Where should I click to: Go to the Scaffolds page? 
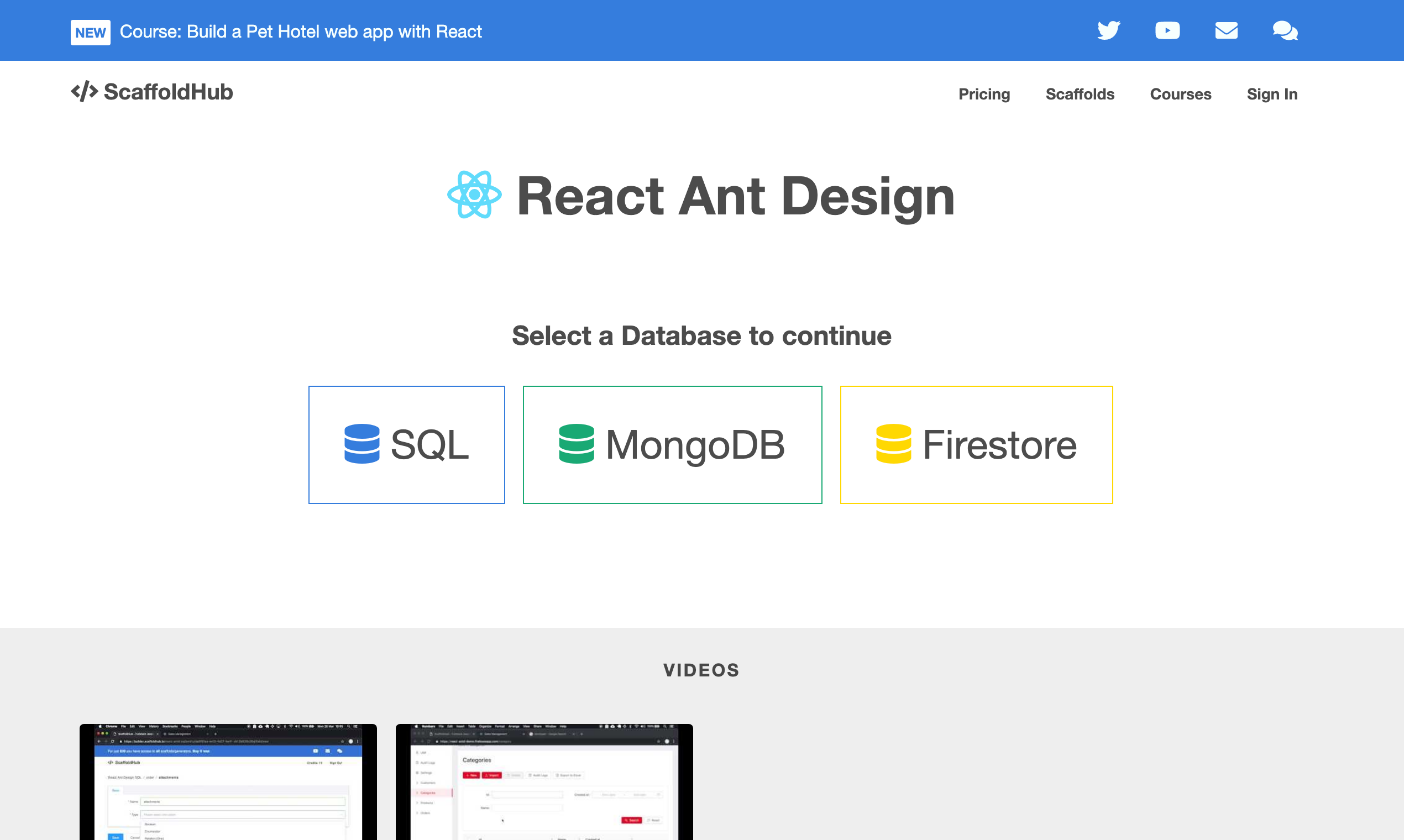[x=1080, y=94]
